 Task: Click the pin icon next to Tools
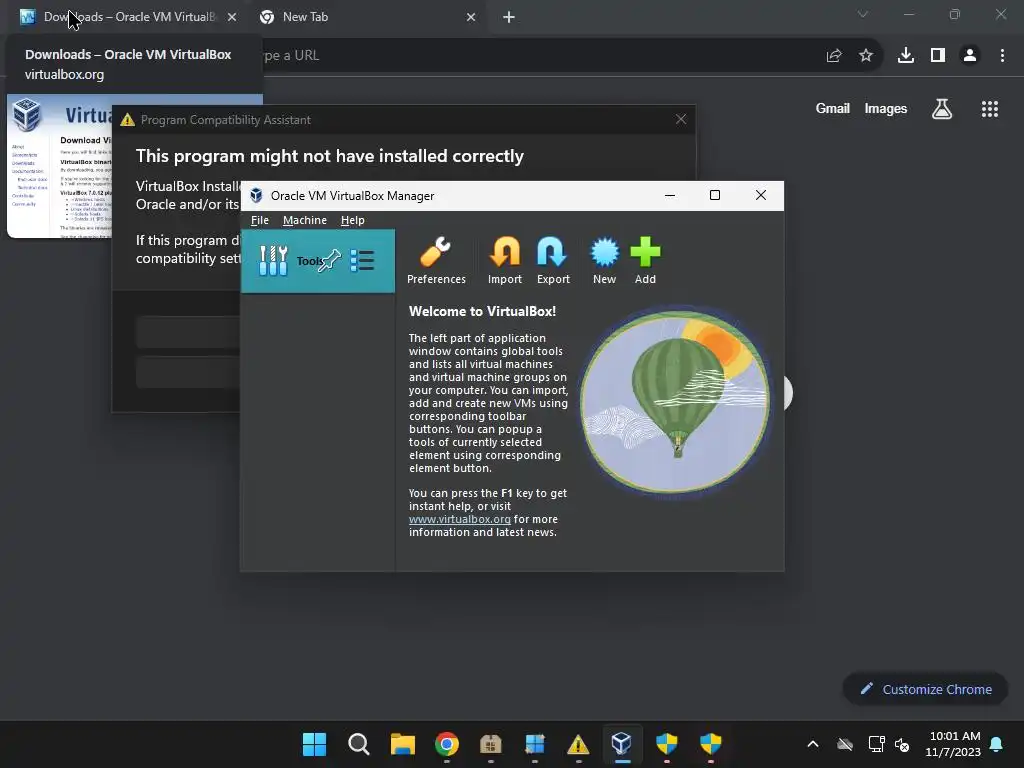(329, 261)
